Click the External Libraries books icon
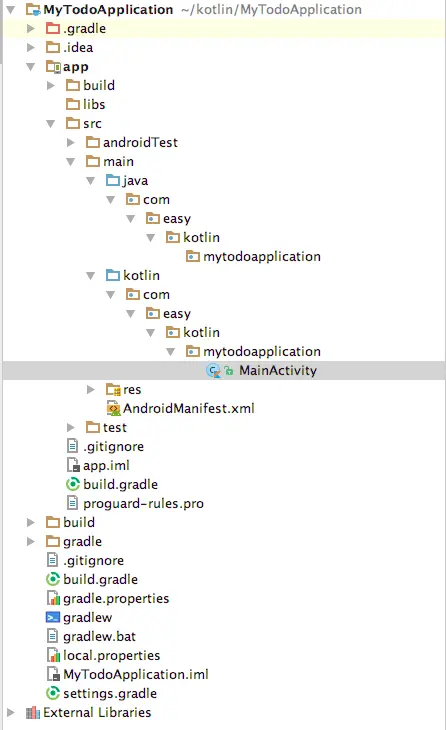446x730 pixels. 33,712
